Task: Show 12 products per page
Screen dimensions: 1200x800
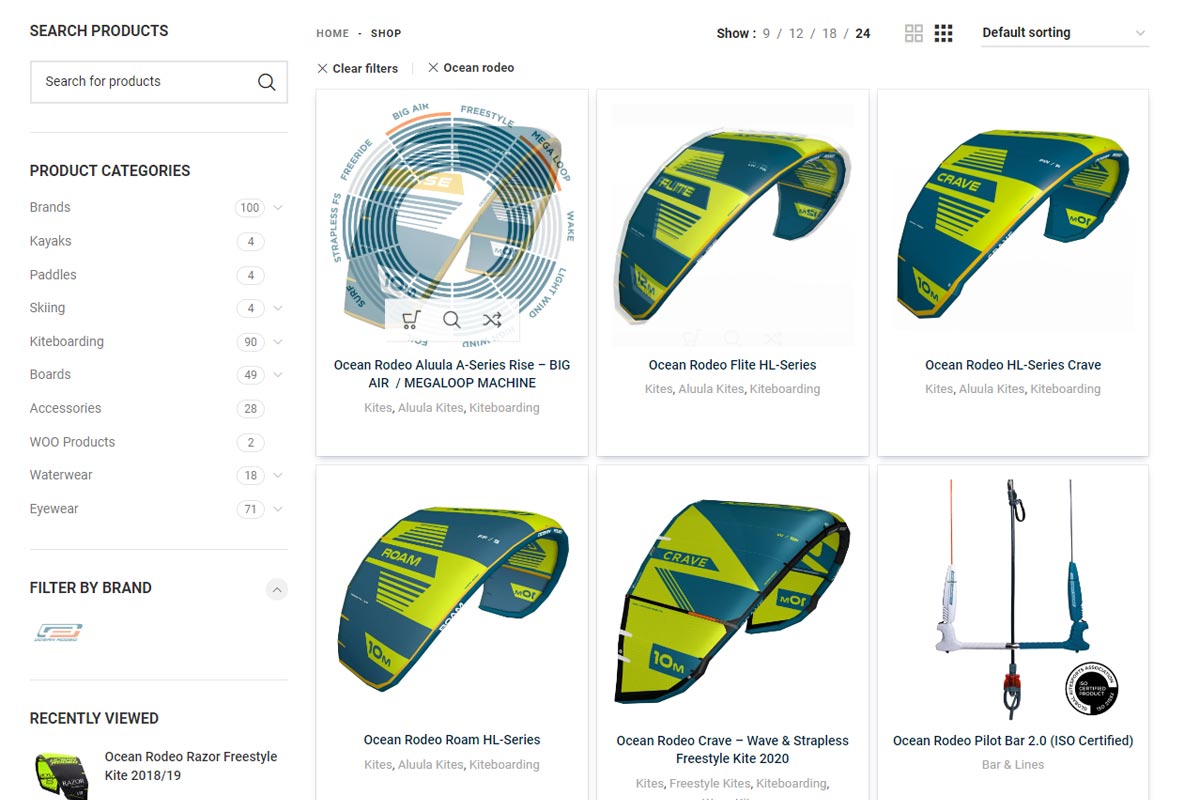Action: (796, 33)
